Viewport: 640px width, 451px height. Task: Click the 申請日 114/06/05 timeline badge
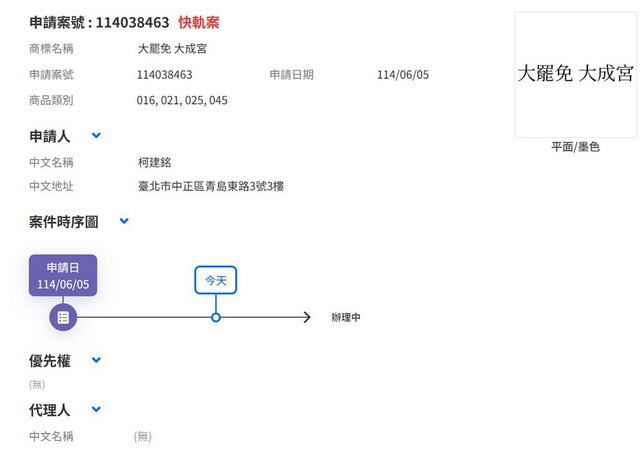[63, 275]
